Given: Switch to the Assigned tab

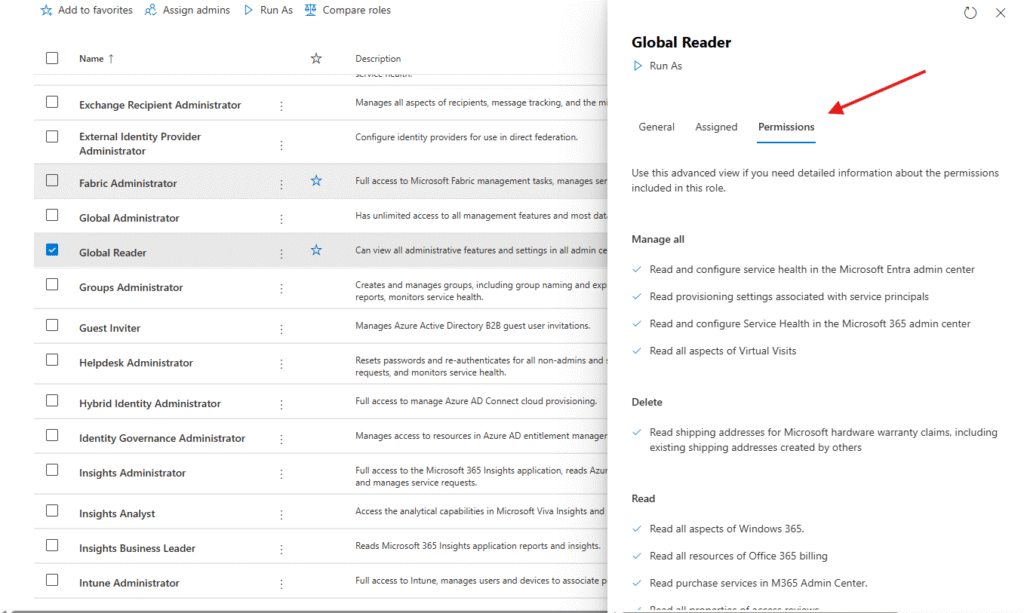Looking at the screenshot, I should coord(716,127).
